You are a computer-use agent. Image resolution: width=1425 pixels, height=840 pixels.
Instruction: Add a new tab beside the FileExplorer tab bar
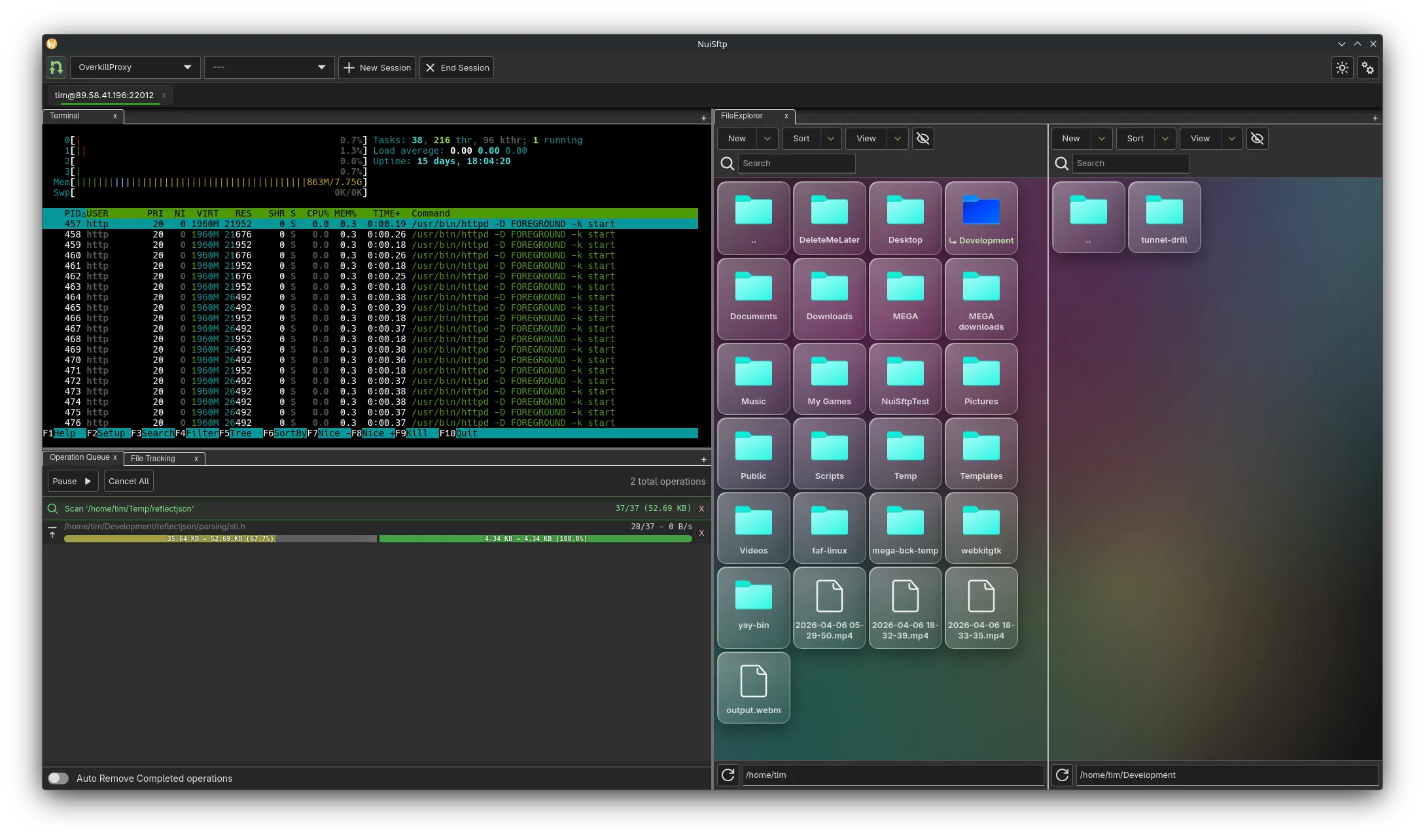1375,118
